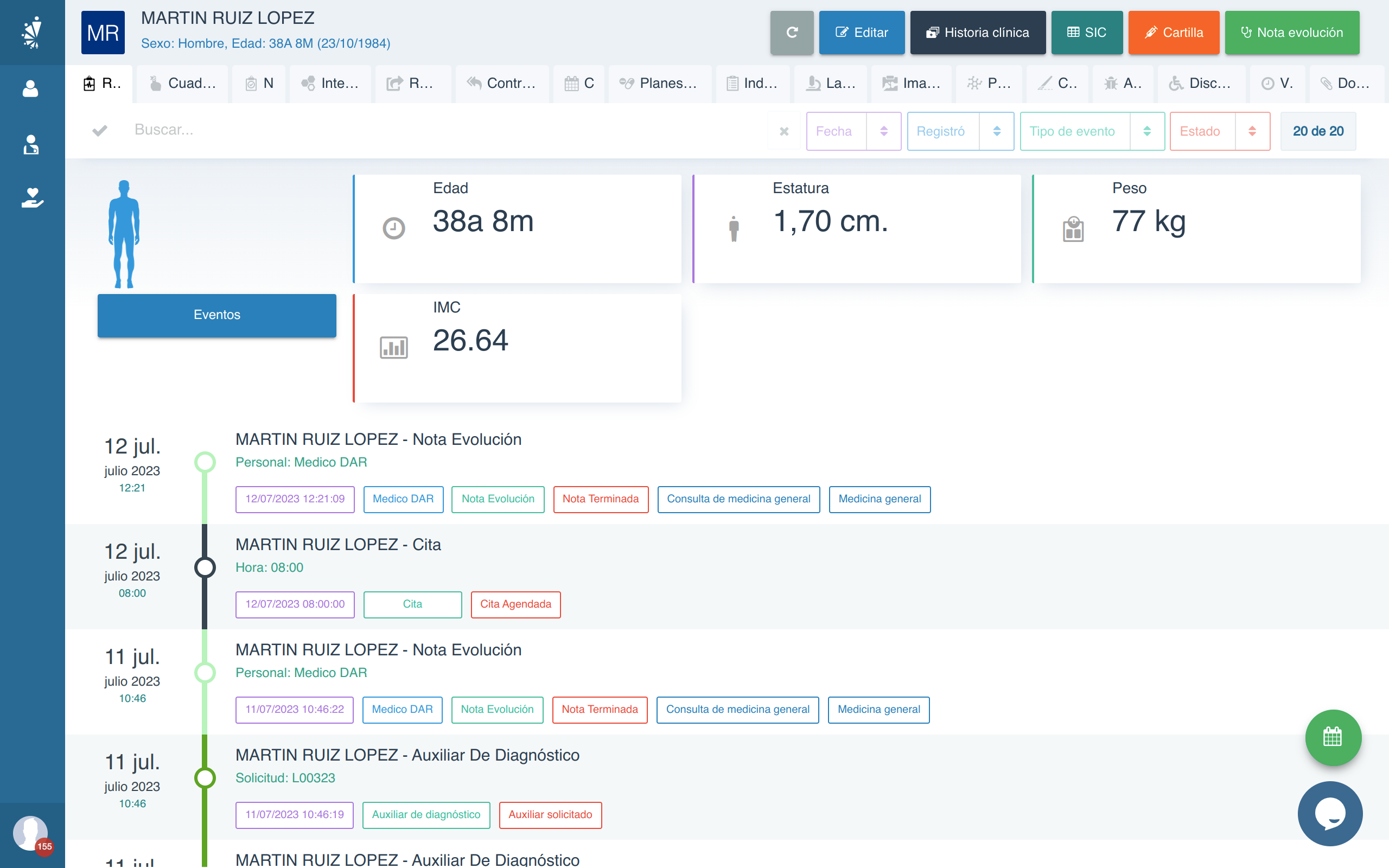
Task: Open MARTIN RUIZ LOPEZ - Cita event title
Action: coord(338,545)
